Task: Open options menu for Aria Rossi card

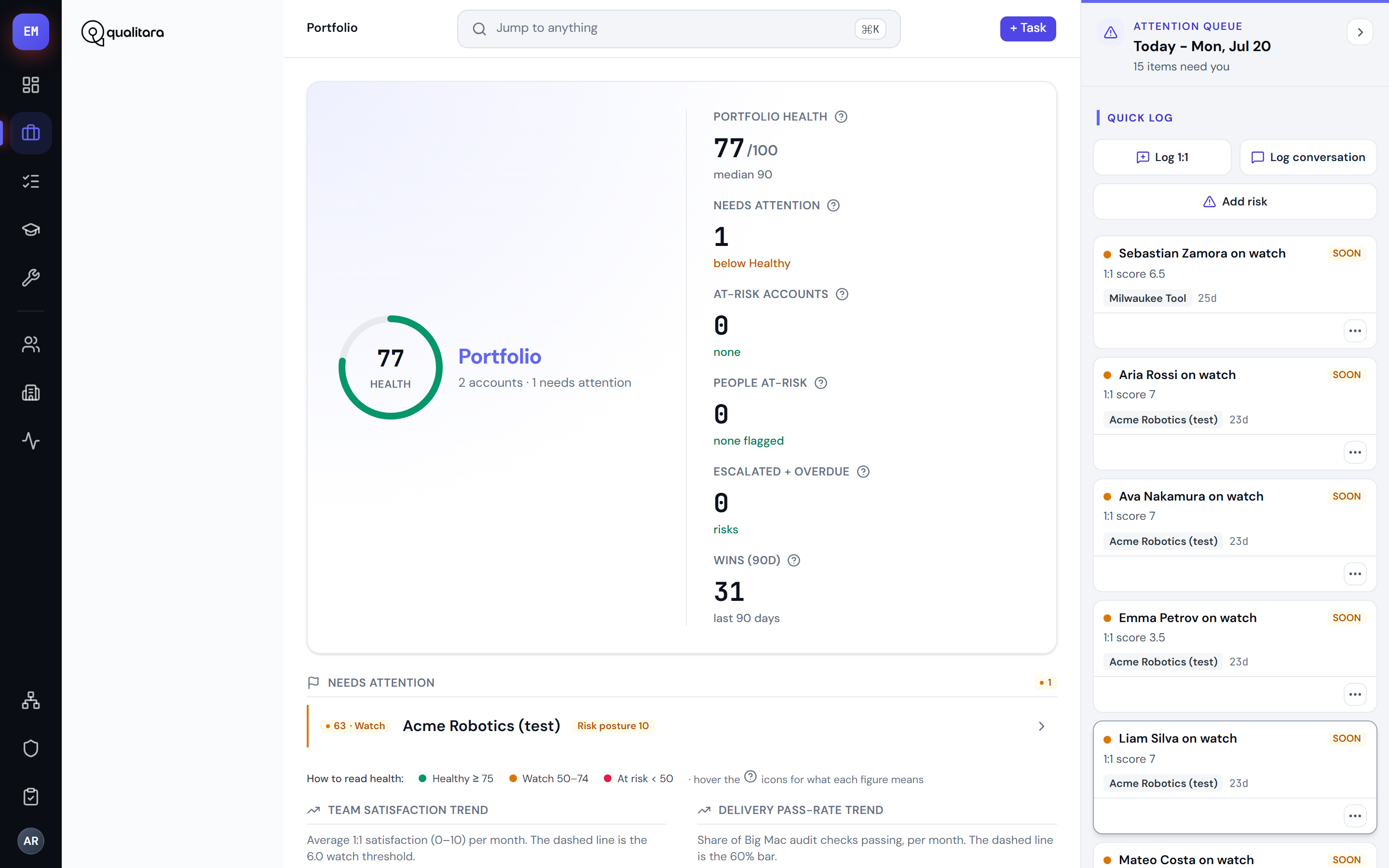Action: coord(1355,452)
